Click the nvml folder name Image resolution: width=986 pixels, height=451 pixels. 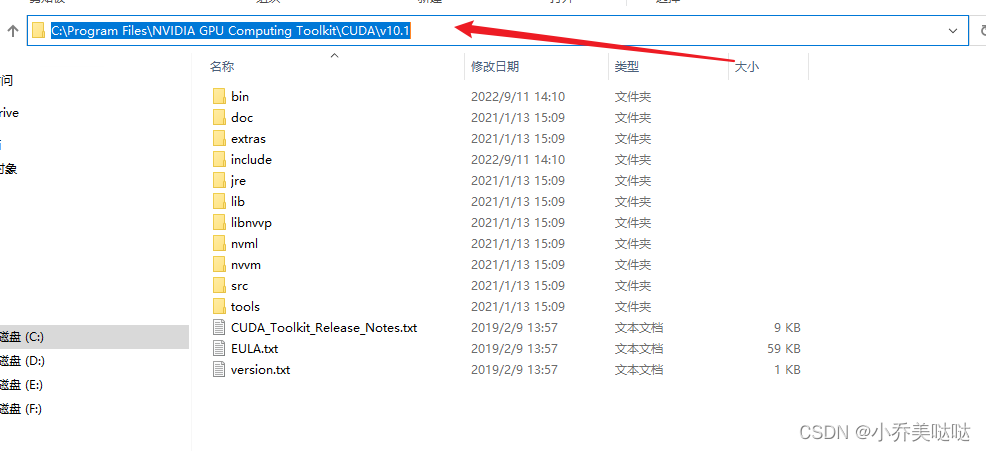tap(244, 243)
